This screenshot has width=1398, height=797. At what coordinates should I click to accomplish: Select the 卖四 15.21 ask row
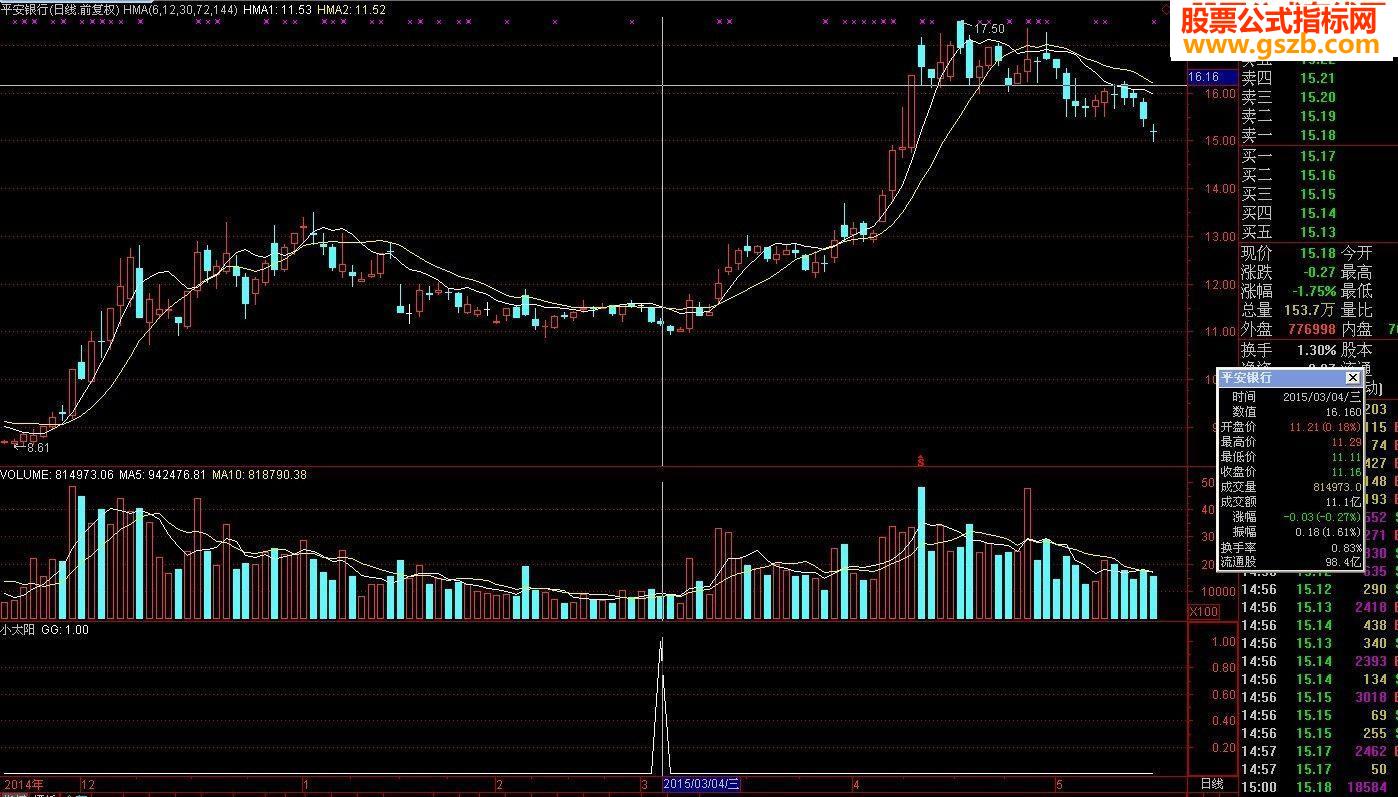point(1290,78)
